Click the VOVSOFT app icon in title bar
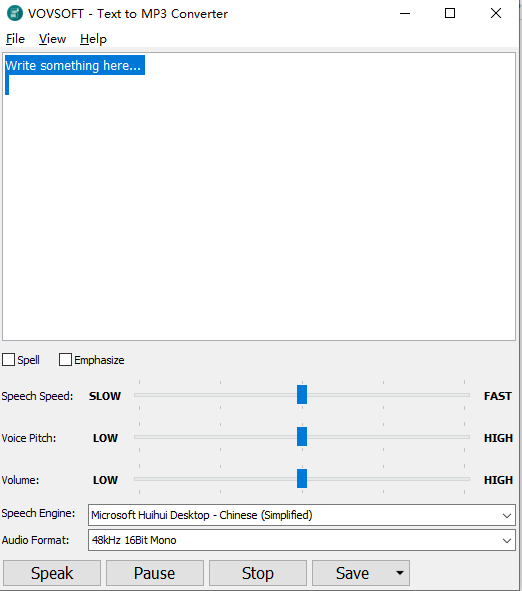 15,13
